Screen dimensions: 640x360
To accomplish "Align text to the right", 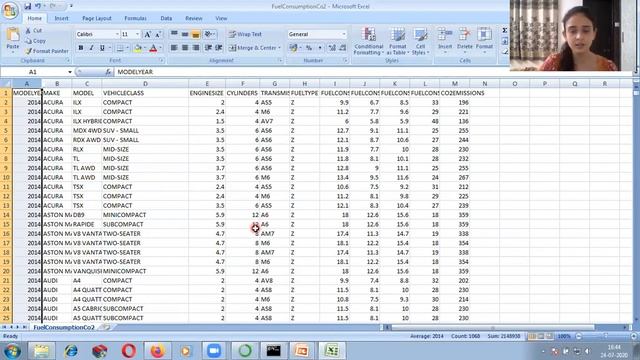I will pyautogui.click(x=196, y=48).
